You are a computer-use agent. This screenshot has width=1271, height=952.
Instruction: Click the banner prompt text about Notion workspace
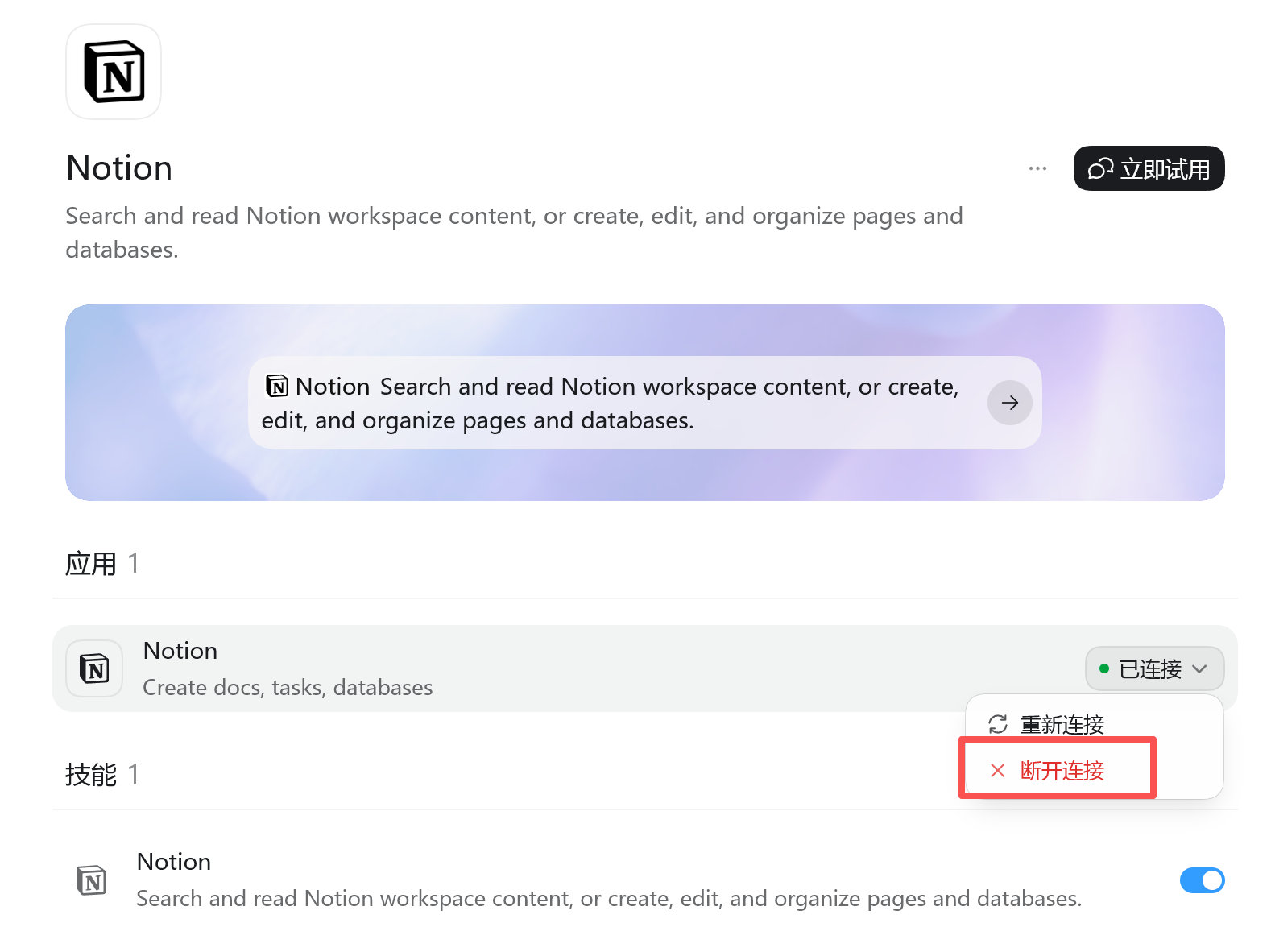611,404
